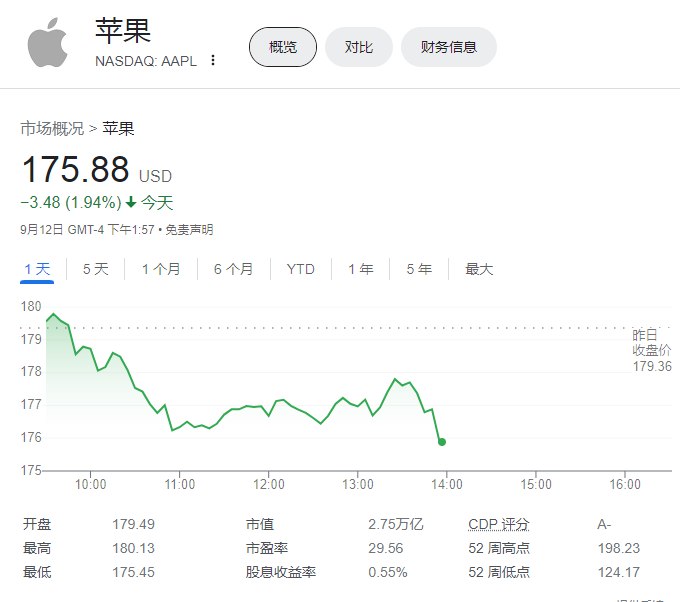
Task: Click the 市盈率 row label
Action: tap(267, 548)
